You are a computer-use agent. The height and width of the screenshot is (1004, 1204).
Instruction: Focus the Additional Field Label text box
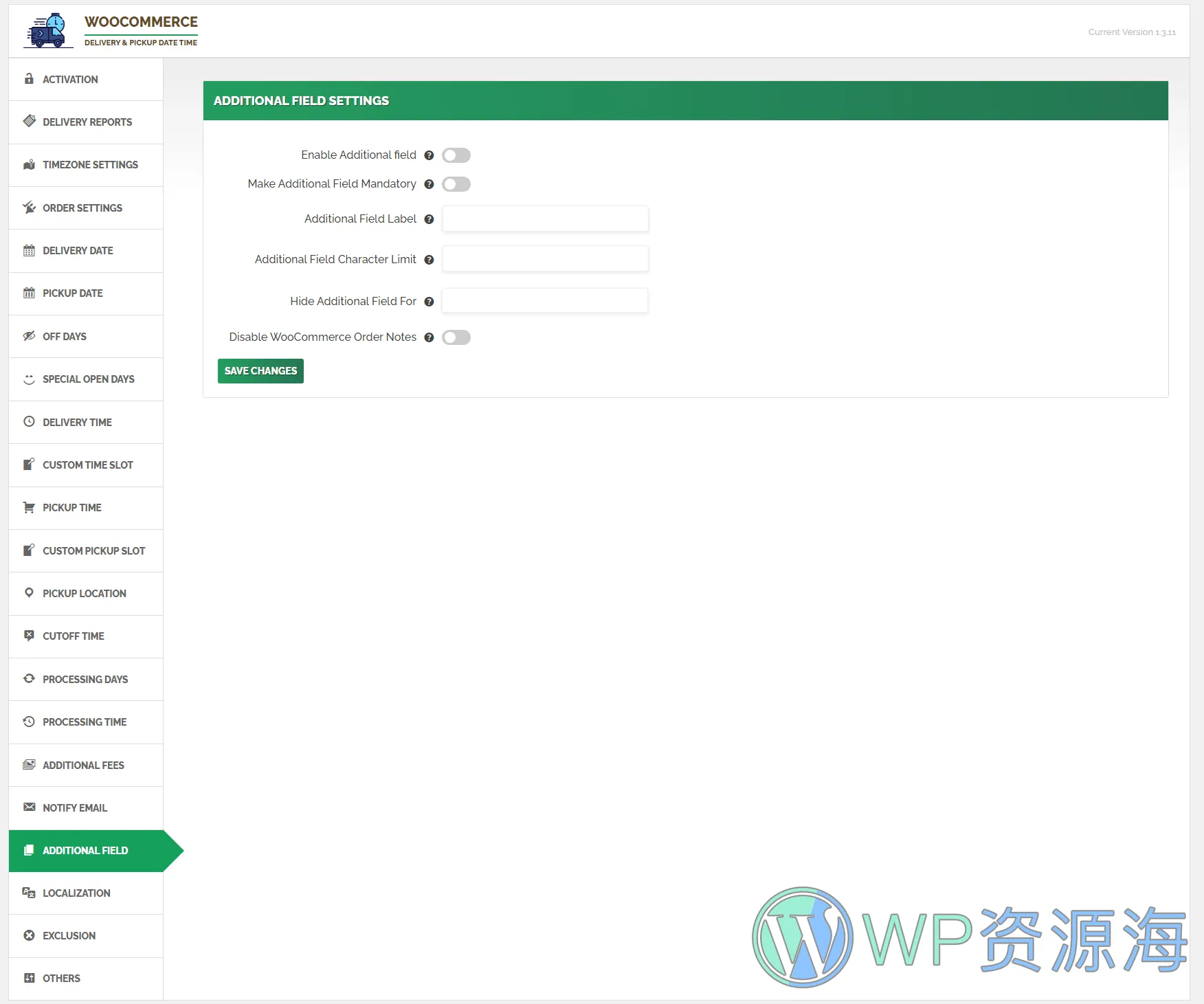click(x=545, y=219)
